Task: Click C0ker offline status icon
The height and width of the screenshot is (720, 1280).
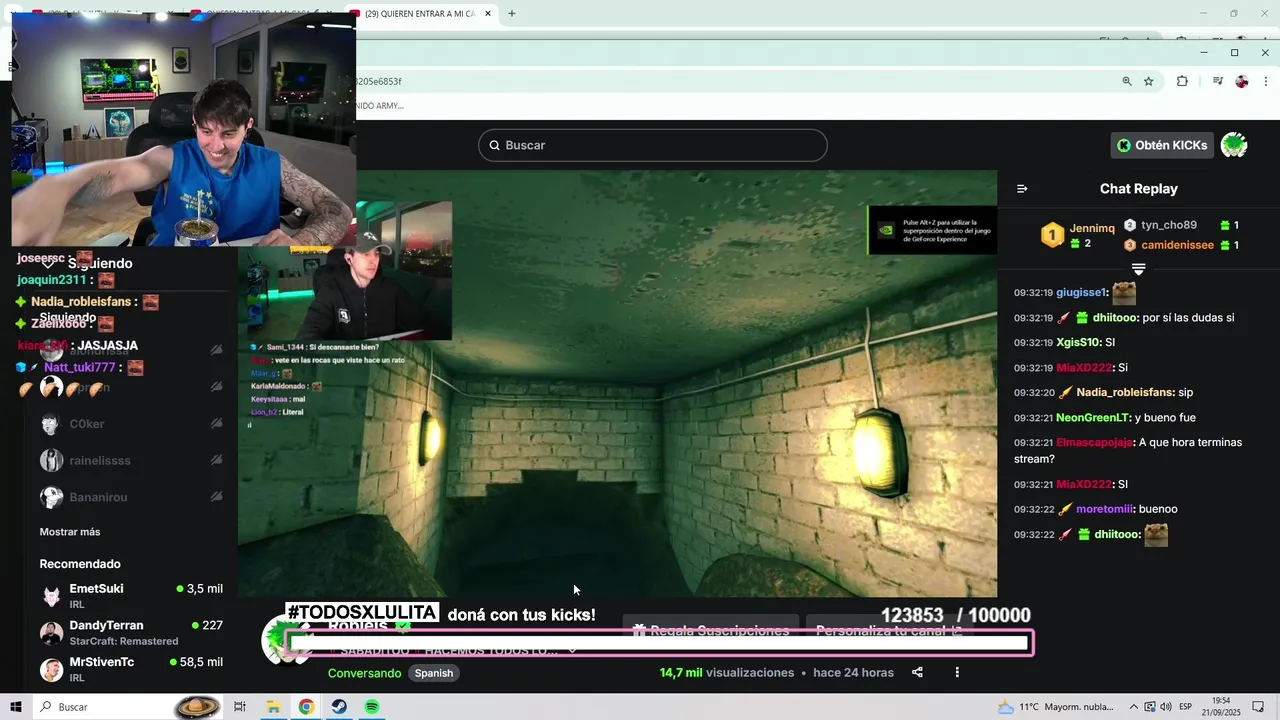Action: pos(216,424)
